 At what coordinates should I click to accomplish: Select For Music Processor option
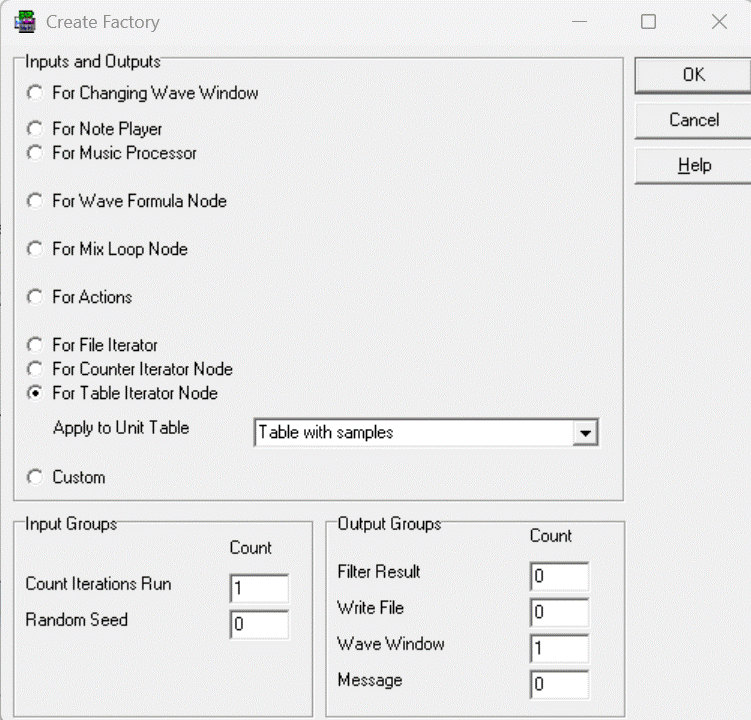36,153
